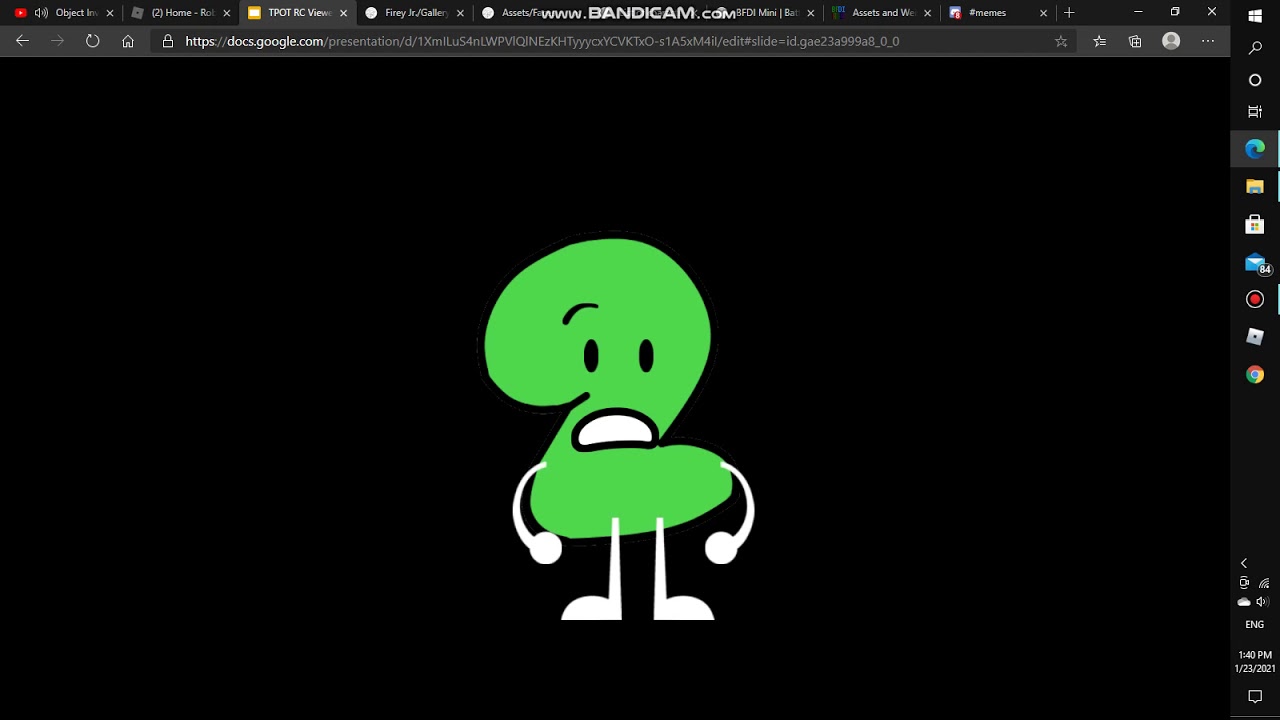1280x720 pixels.
Task: Open Task View on the taskbar
Action: coord(1255,112)
